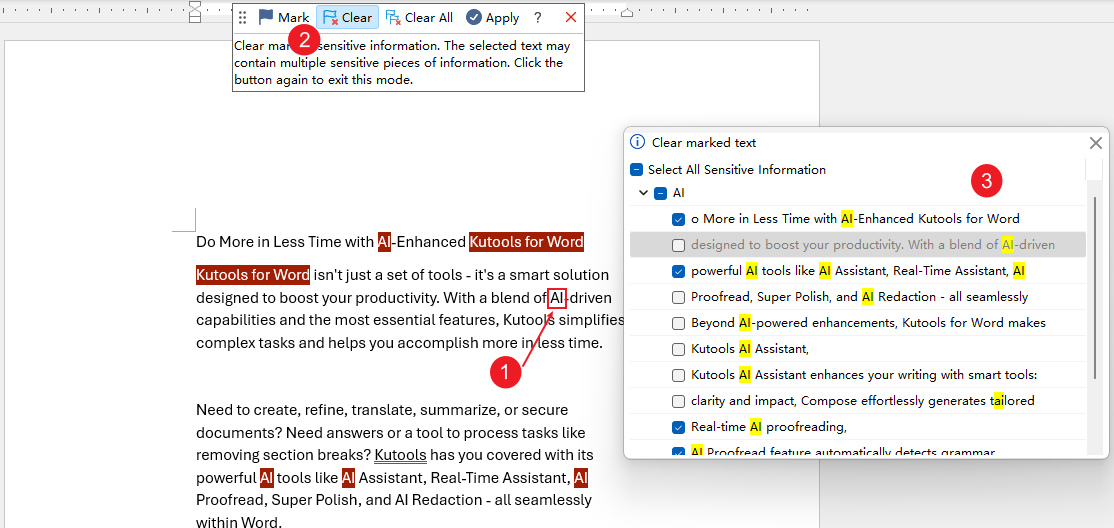Screen dimensions: 1114x528
Task: Uncheck "o More in Less Time with AI-Enhanced" row
Action: click(678, 219)
